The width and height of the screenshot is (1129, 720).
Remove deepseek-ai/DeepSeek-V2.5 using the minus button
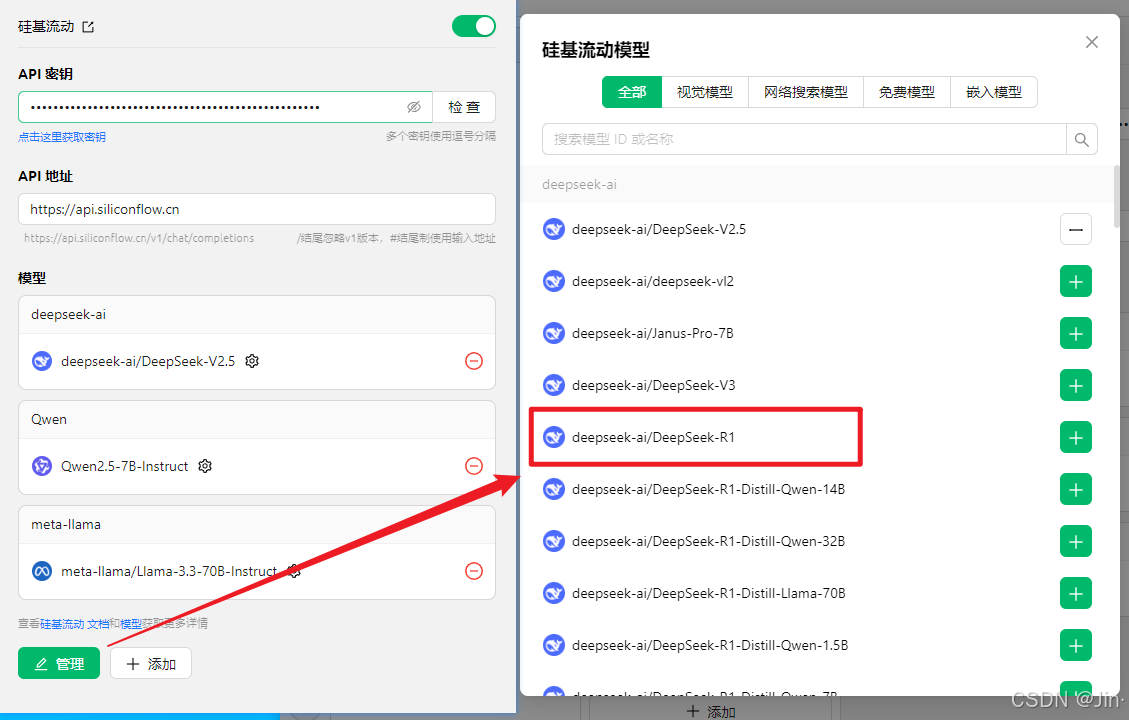(1076, 230)
